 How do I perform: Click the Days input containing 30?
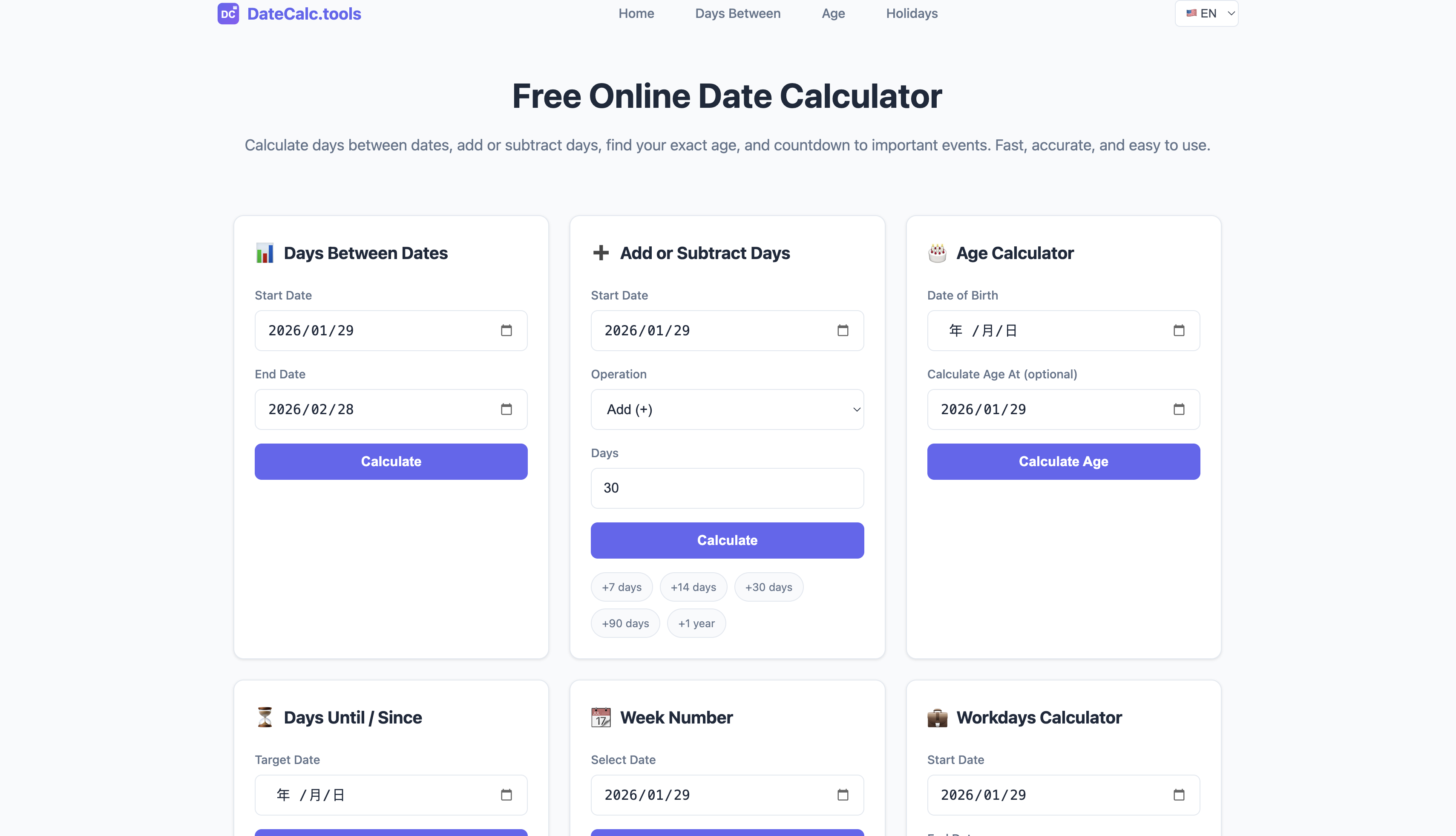tap(727, 488)
